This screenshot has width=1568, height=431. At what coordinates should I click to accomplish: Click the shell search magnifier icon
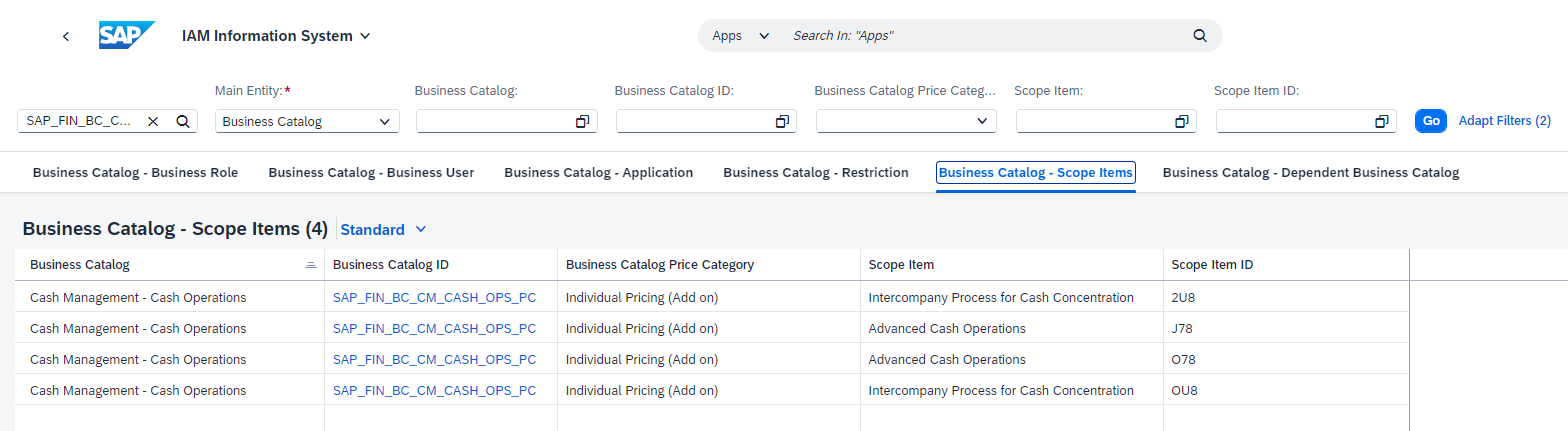click(x=1200, y=35)
